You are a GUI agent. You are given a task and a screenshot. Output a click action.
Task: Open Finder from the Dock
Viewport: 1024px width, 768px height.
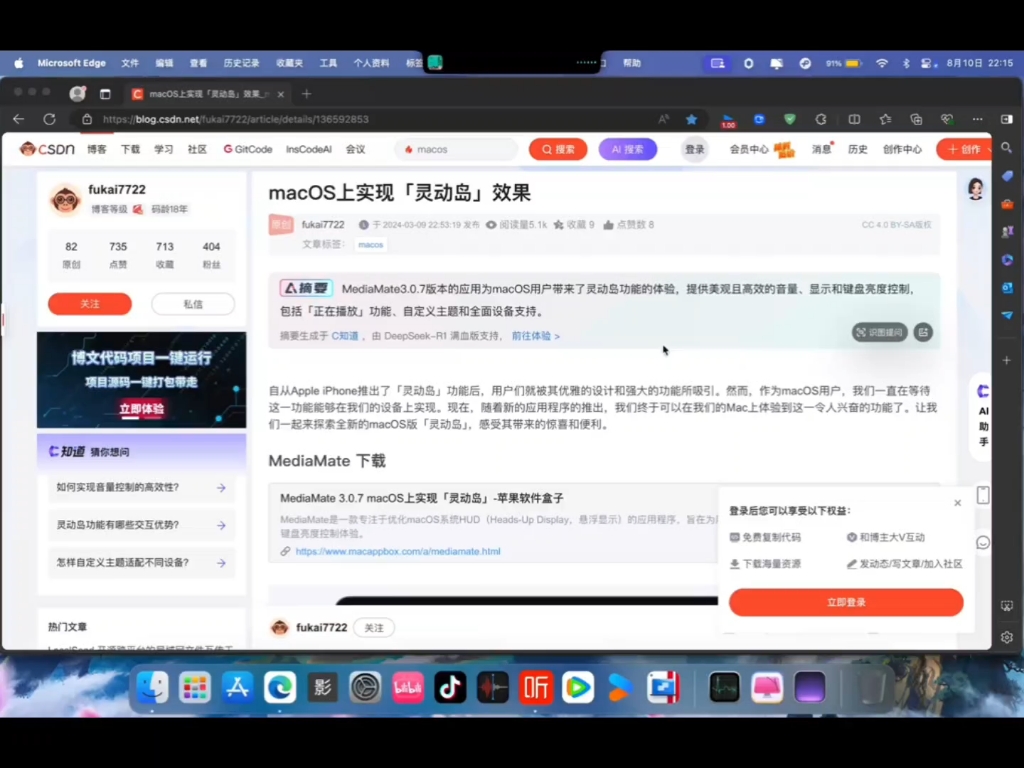(152, 687)
